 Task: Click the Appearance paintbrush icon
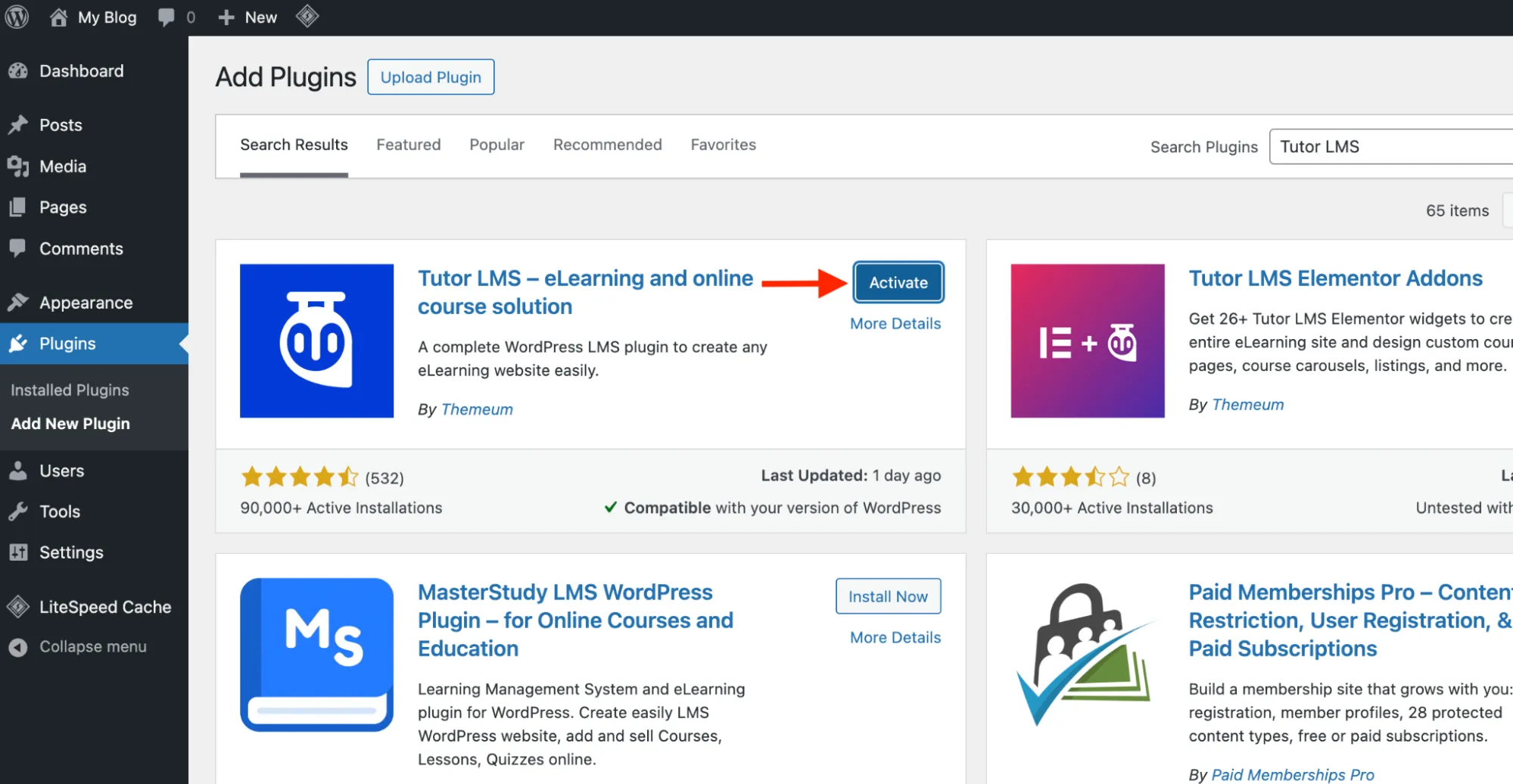point(18,302)
